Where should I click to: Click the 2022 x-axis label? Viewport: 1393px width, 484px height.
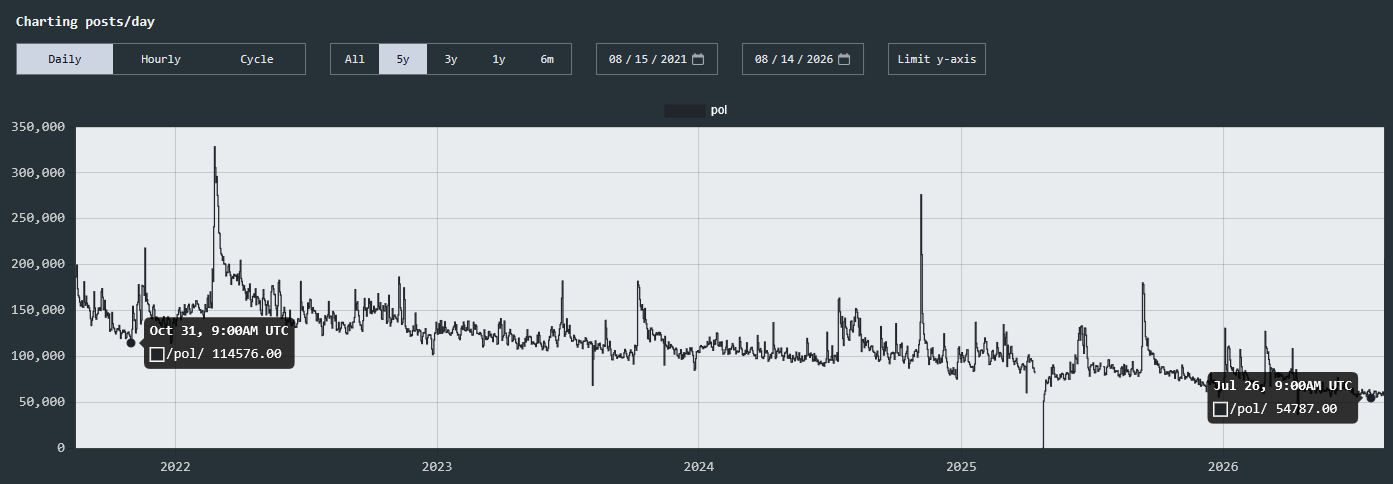175,467
